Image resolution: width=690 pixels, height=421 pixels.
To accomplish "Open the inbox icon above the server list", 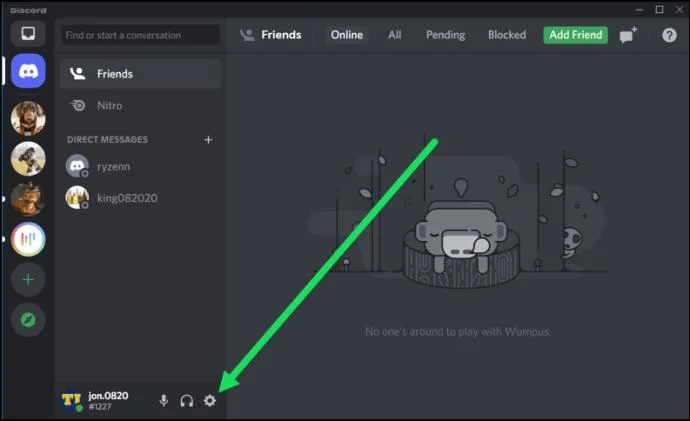I will pos(28,34).
